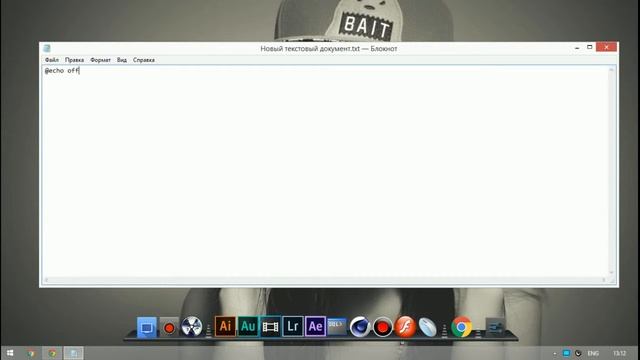Image resolution: width=640 pixels, height=360 pixels.
Task: Launch the round black record icon in dock
Action: point(382,327)
